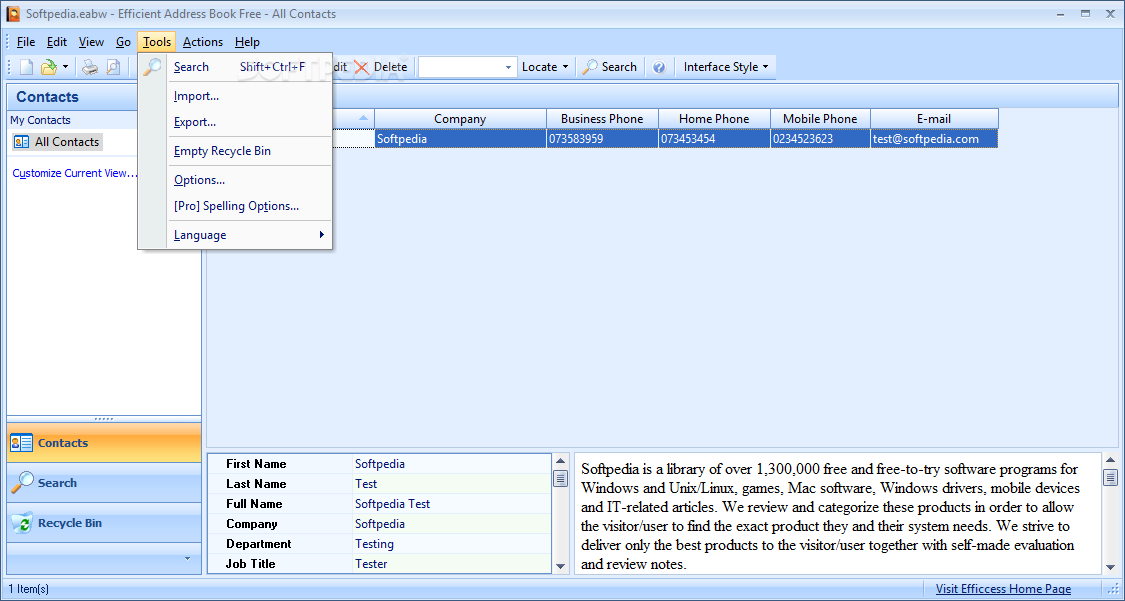Open the Help menu
1125x601 pixels.
click(247, 42)
